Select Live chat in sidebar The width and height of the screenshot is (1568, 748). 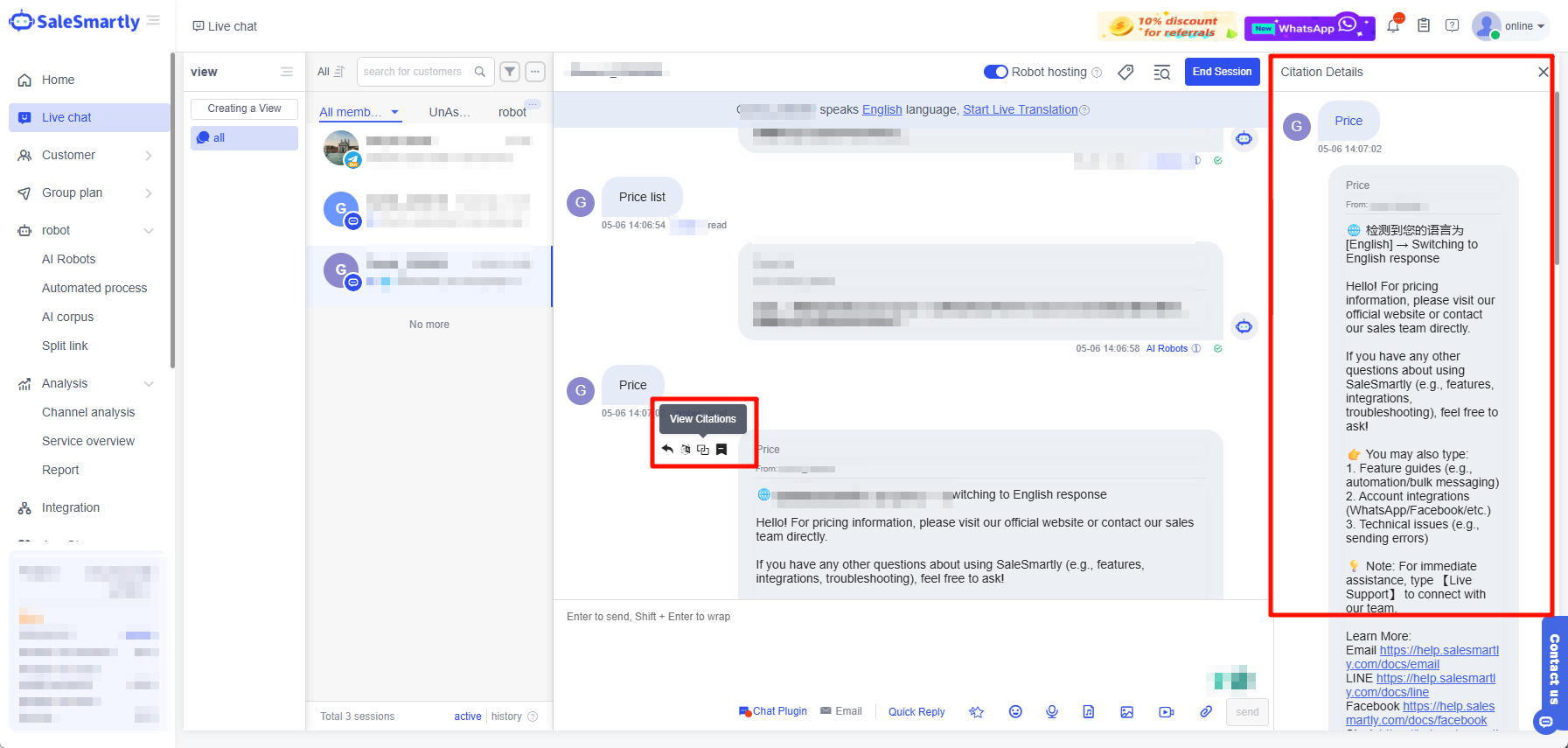point(89,117)
